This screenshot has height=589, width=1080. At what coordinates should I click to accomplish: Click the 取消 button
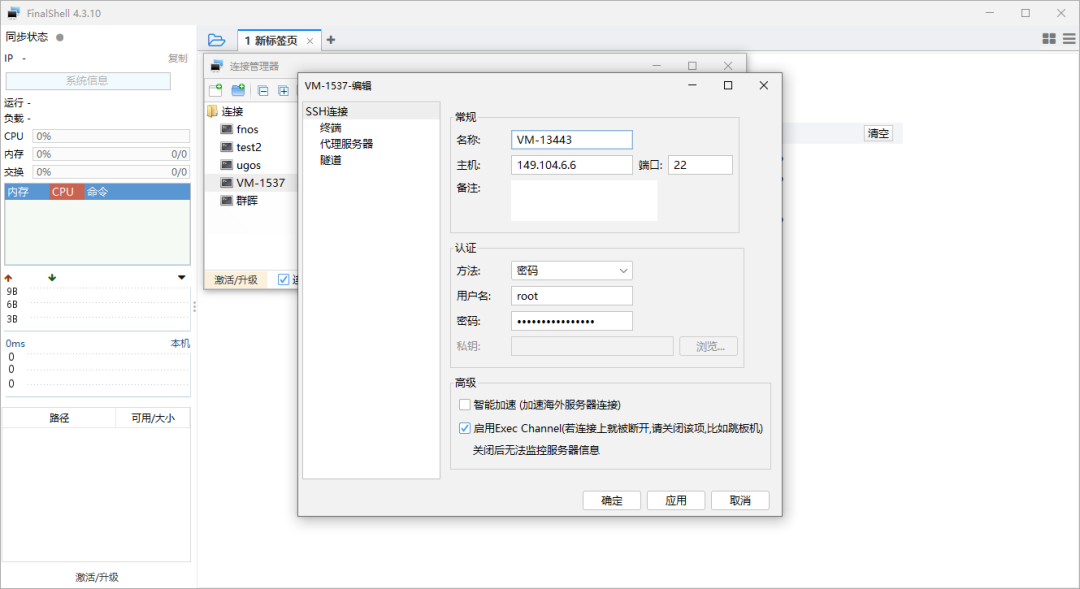(x=740, y=500)
